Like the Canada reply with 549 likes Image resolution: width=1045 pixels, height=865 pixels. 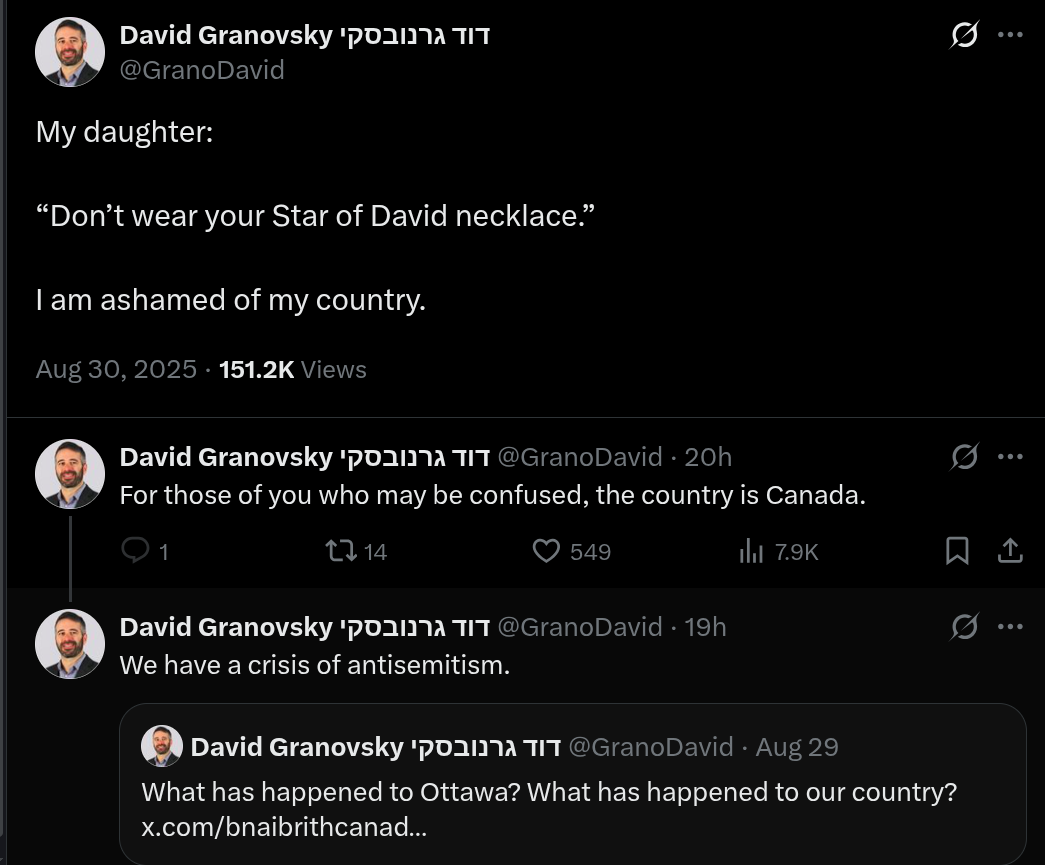[546, 551]
